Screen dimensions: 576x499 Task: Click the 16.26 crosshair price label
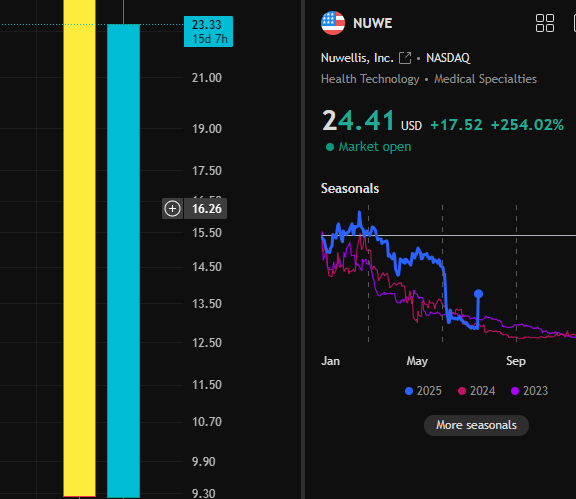pos(205,209)
